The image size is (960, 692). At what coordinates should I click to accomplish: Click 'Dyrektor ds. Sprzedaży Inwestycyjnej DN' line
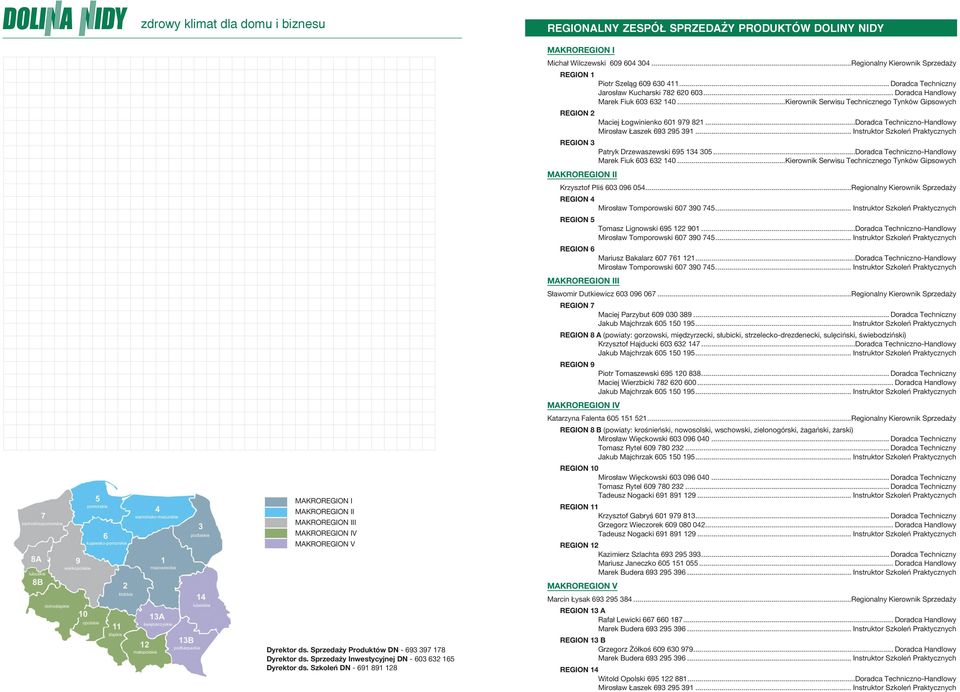click(x=361, y=660)
